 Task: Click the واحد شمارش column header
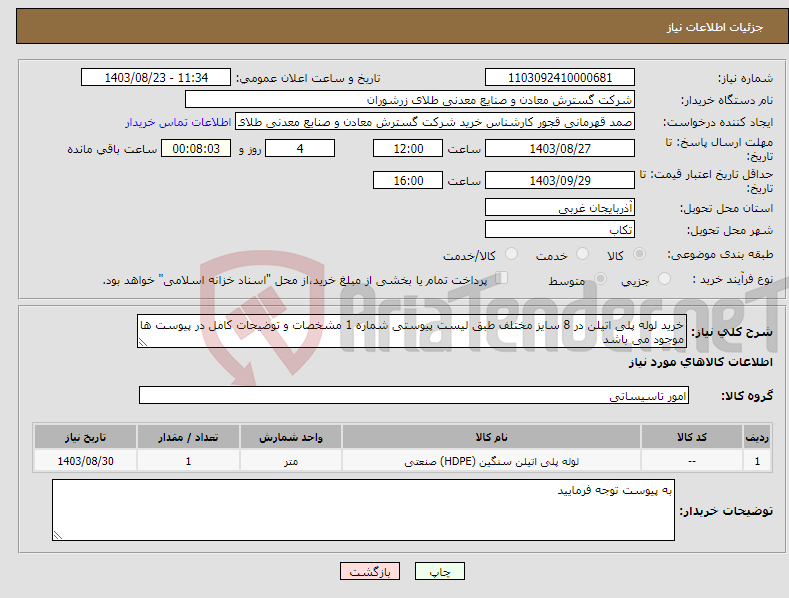point(291,437)
